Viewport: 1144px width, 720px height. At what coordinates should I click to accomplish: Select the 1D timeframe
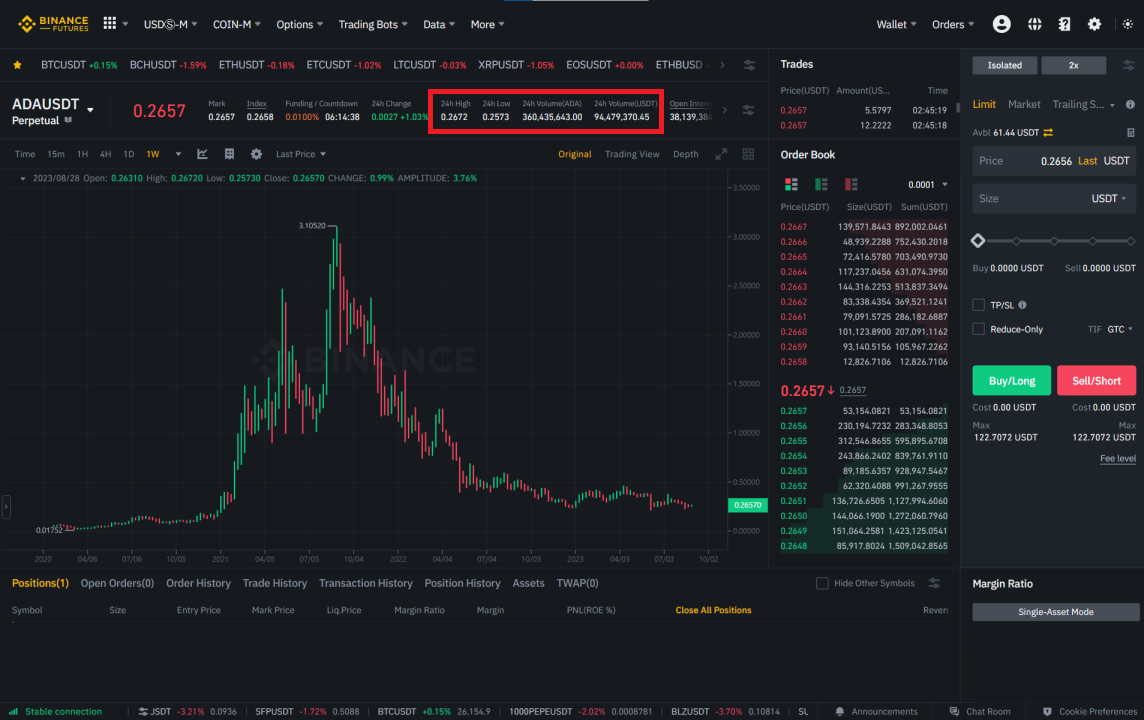click(x=128, y=154)
